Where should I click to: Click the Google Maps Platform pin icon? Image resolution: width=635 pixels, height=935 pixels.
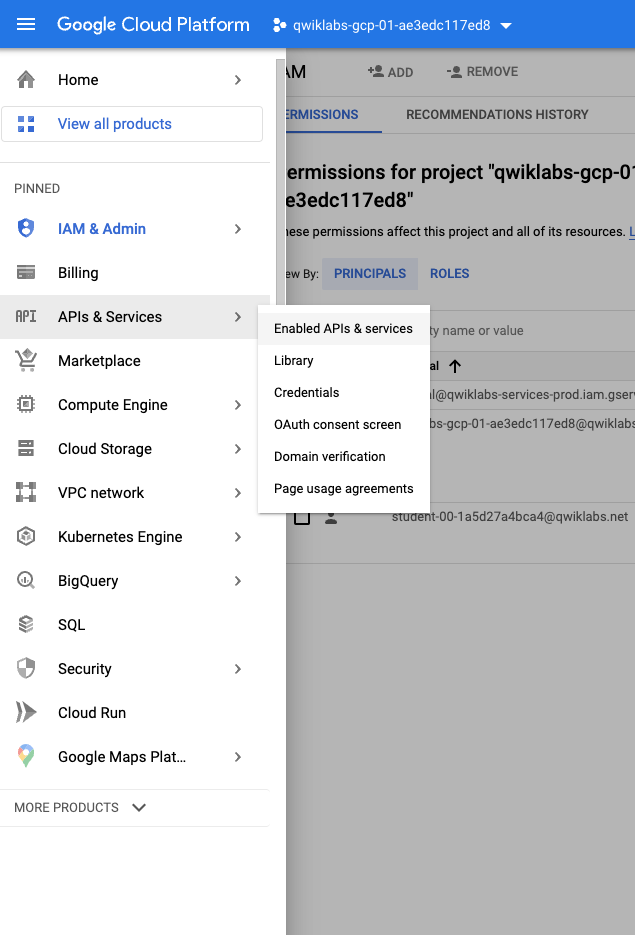pyautogui.click(x=27, y=757)
